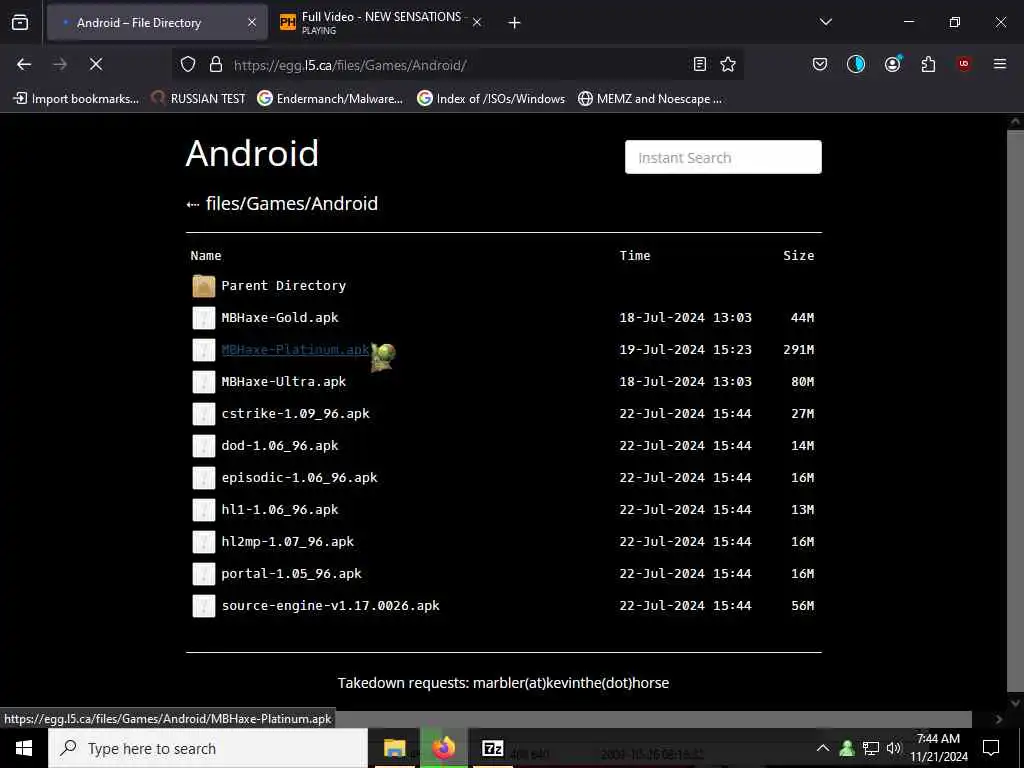1024x768 pixels.
Task: Toggle reader view icon in address bar
Action: pyautogui.click(x=699, y=64)
